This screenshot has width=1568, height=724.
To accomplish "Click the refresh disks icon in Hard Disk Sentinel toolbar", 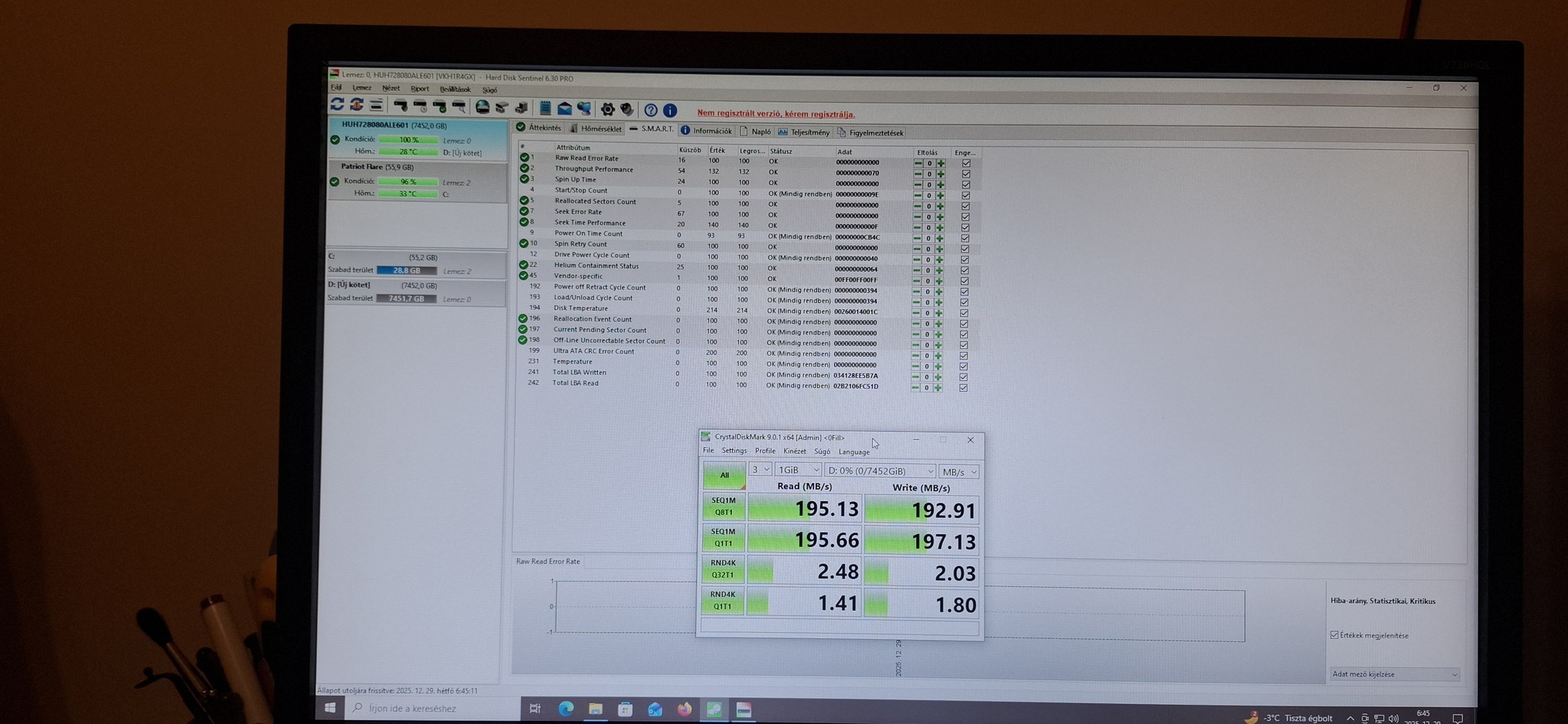I will (x=337, y=103).
